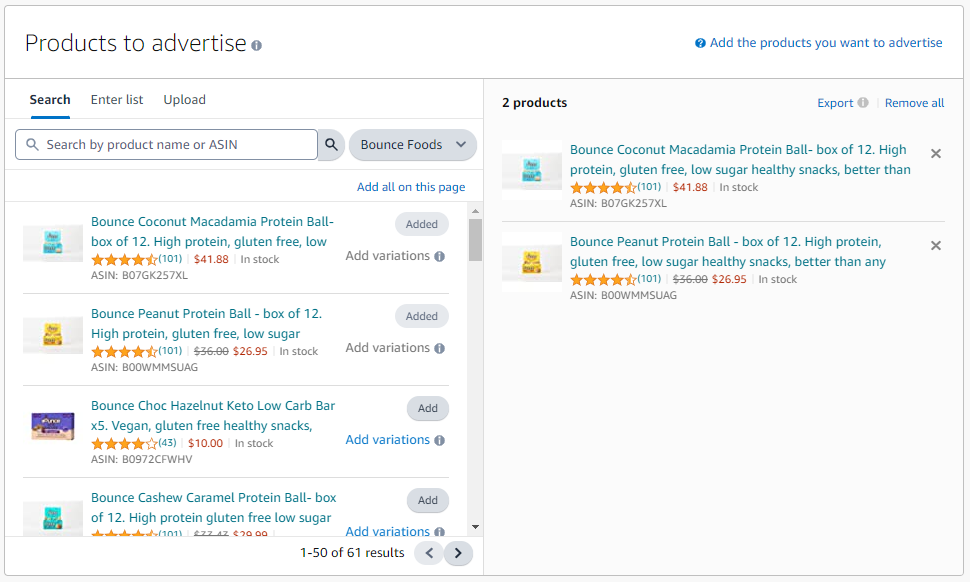Go to previous results page arrow
This screenshot has height=582, width=970.
429,553
